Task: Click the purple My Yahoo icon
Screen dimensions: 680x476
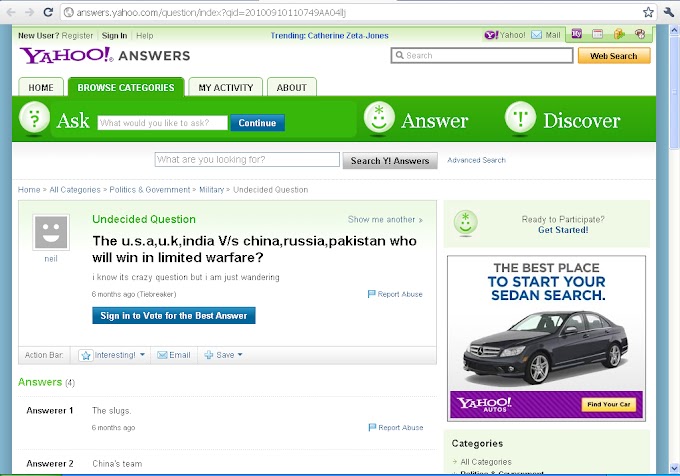Action: pyautogui.click(x=576, y=34)
